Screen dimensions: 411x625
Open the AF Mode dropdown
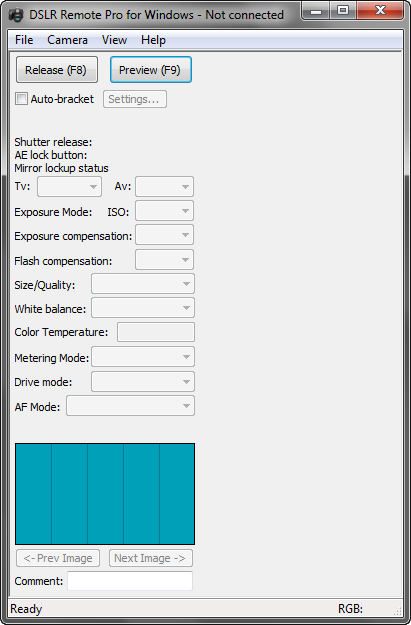coord(130,406)
